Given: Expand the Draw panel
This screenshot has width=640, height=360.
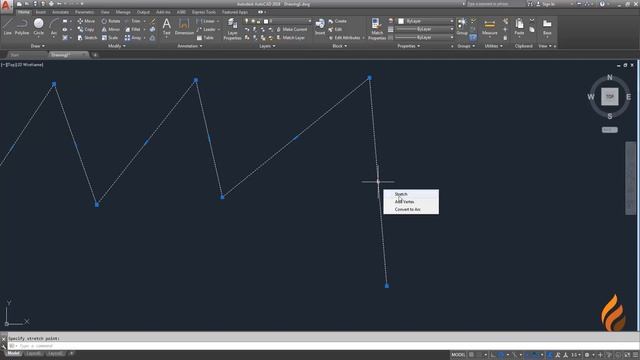Looking at the screenshot, I should coord(38,46).
